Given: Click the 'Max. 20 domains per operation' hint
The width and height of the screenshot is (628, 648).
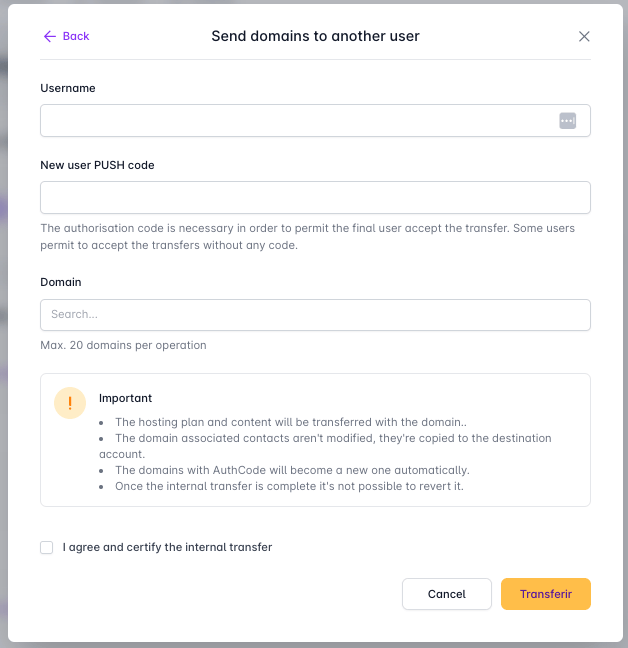Looking at the screenshot, I should pyautogui.click(x=123, y=345).
